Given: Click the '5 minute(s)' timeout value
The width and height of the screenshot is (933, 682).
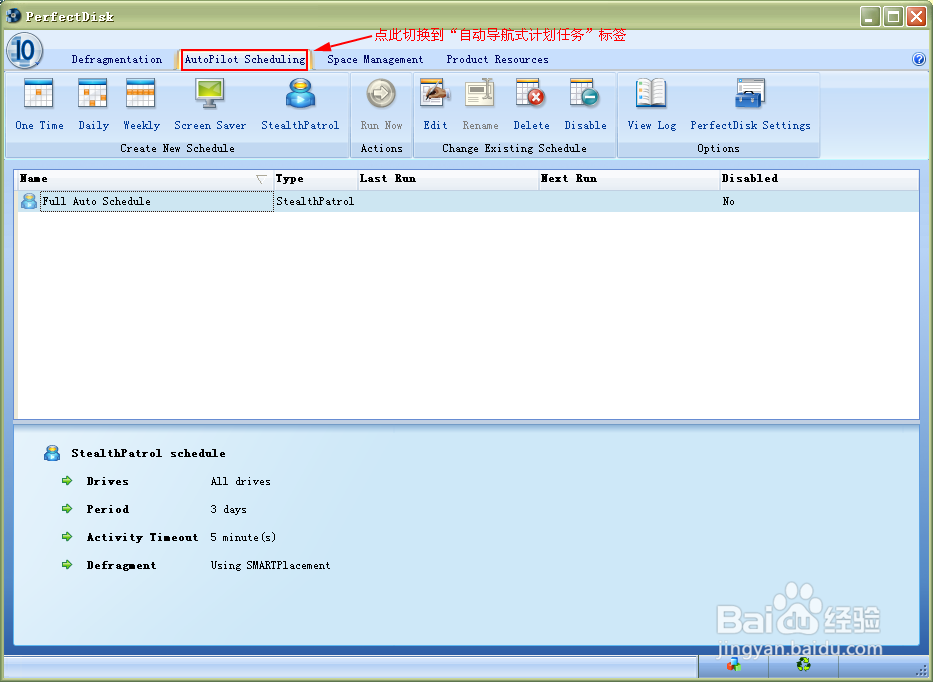Looking at the screenshot, I should (243, 537).
